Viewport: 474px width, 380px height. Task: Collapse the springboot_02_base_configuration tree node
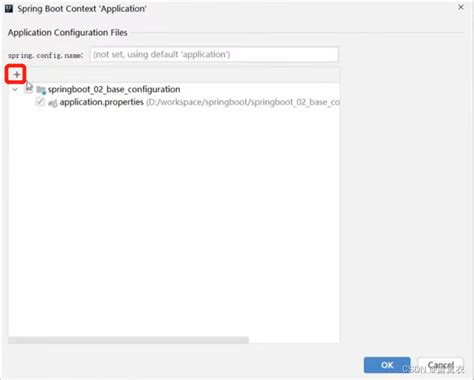[15, 89]
